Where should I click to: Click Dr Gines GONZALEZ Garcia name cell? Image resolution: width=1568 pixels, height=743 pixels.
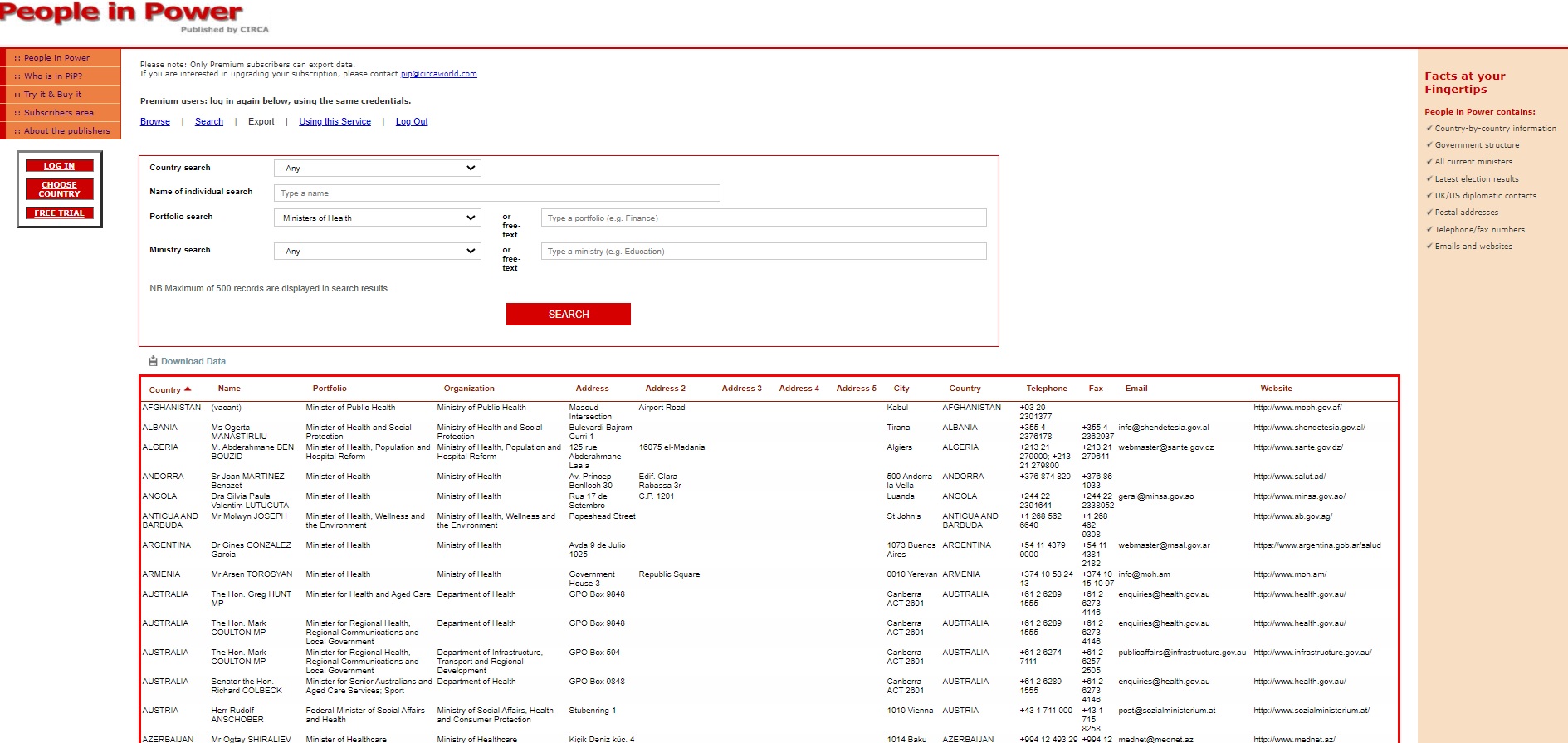click(x=251, y=550)
